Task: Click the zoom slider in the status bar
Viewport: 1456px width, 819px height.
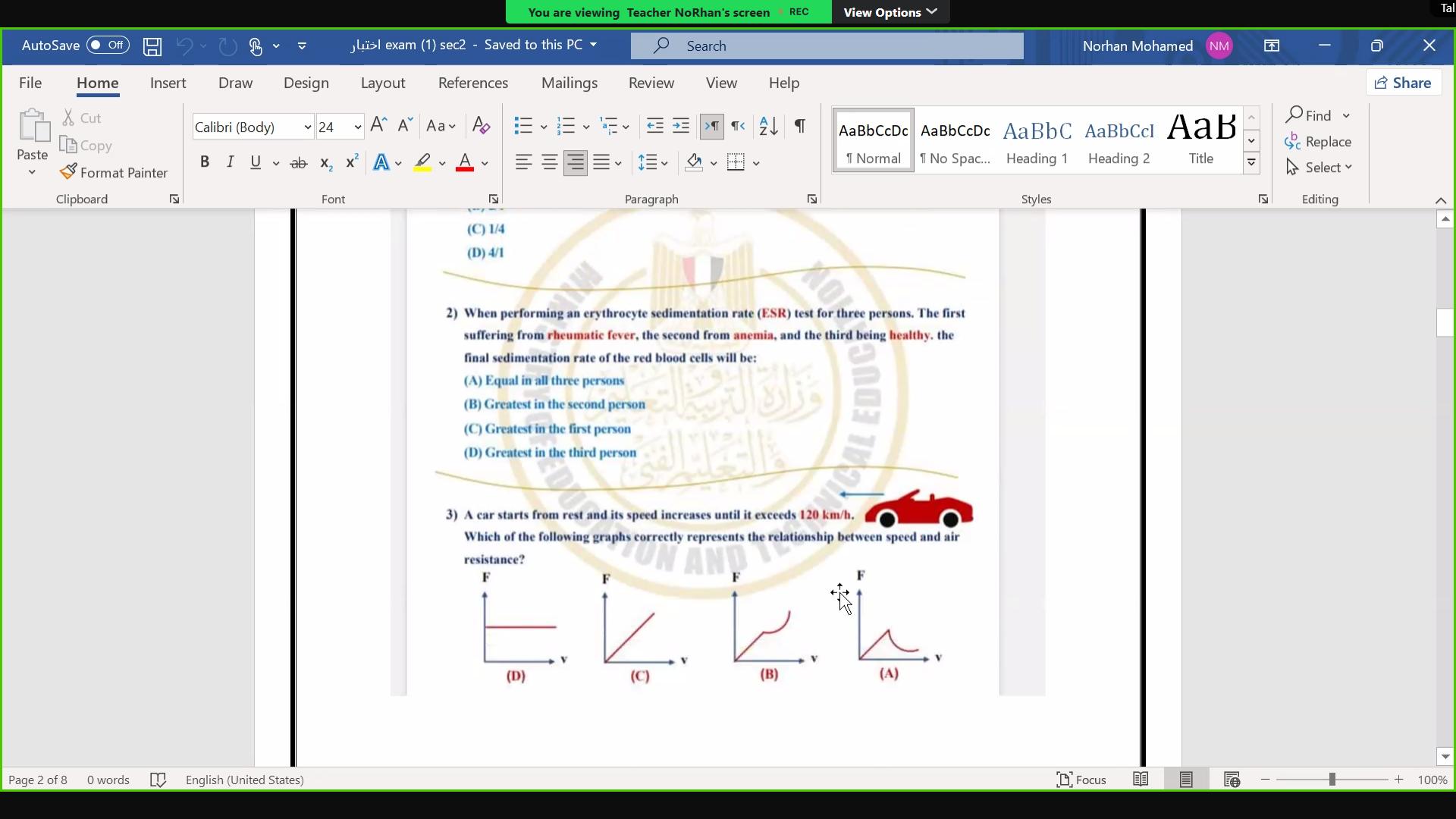Action: [1332, 780]
